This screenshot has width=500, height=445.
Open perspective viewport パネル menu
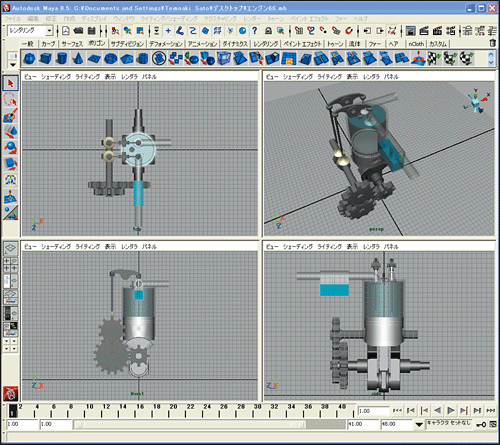(x=391, y=77)
